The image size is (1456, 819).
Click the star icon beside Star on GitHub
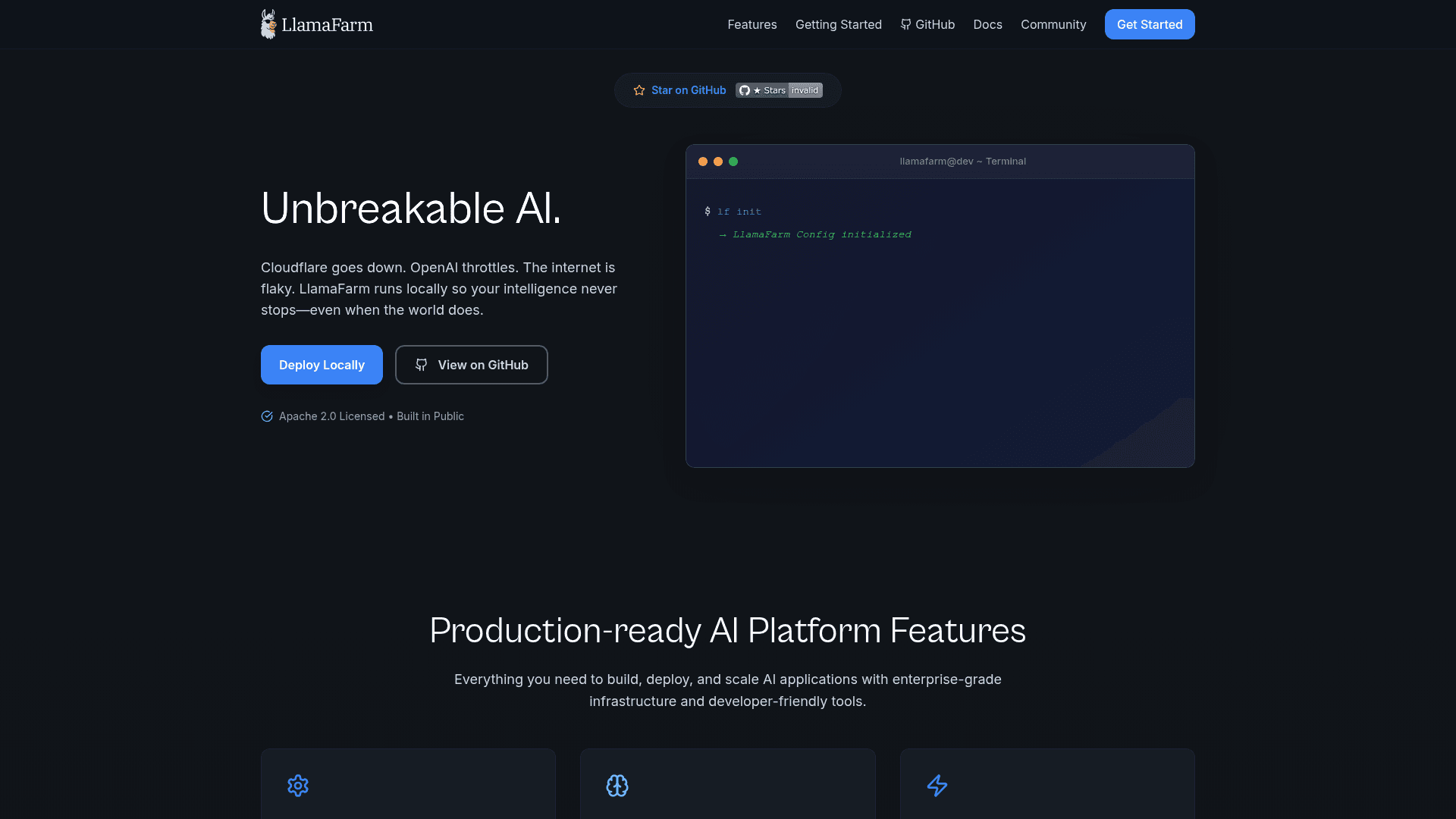click(x=639, y=90)
